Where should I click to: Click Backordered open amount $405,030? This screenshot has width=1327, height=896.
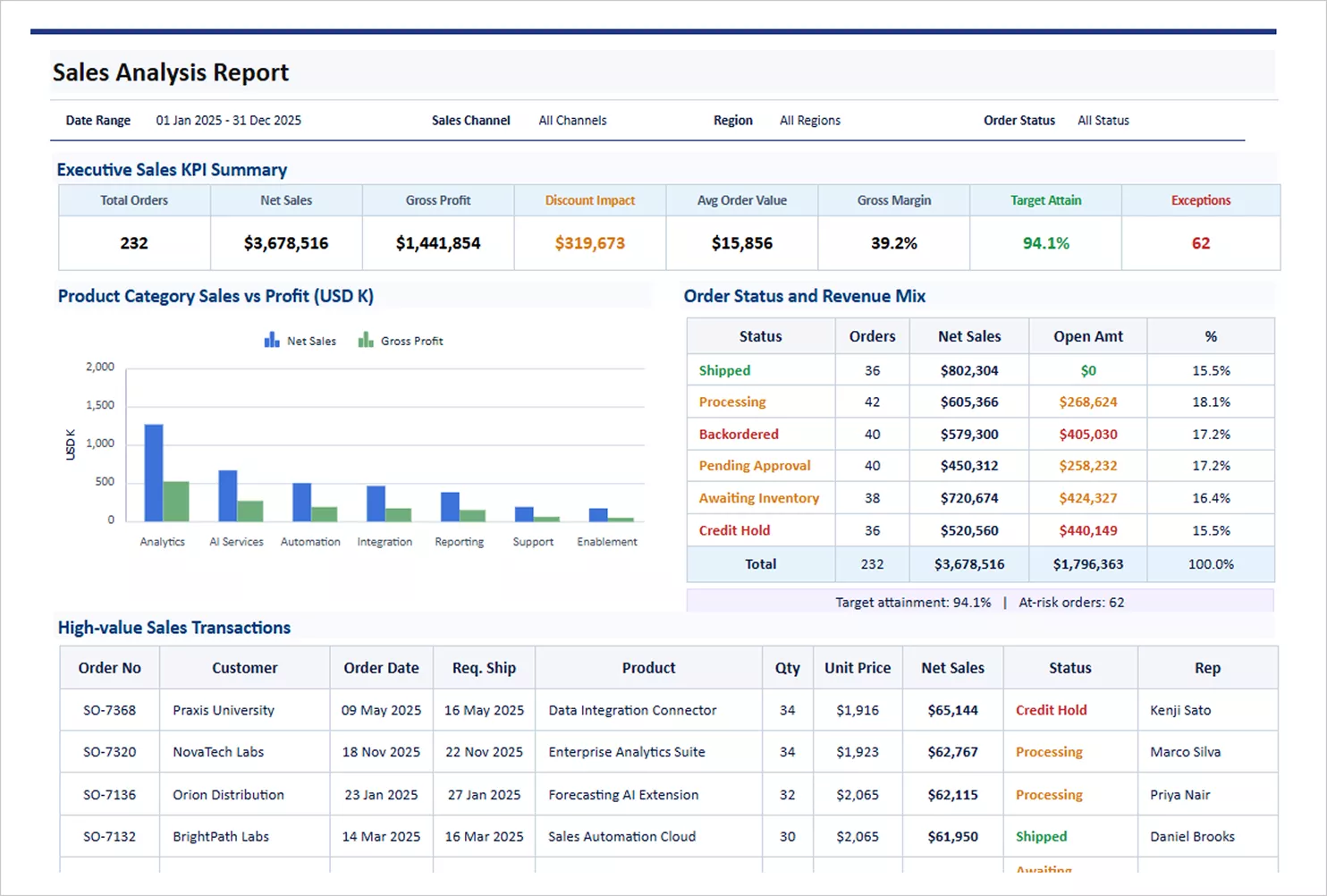1088,434
